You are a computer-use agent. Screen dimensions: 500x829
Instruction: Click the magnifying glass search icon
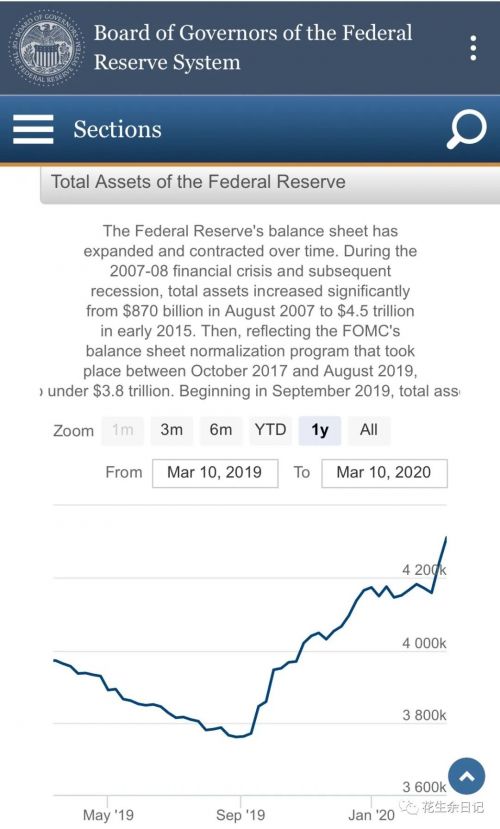[467, 129]
